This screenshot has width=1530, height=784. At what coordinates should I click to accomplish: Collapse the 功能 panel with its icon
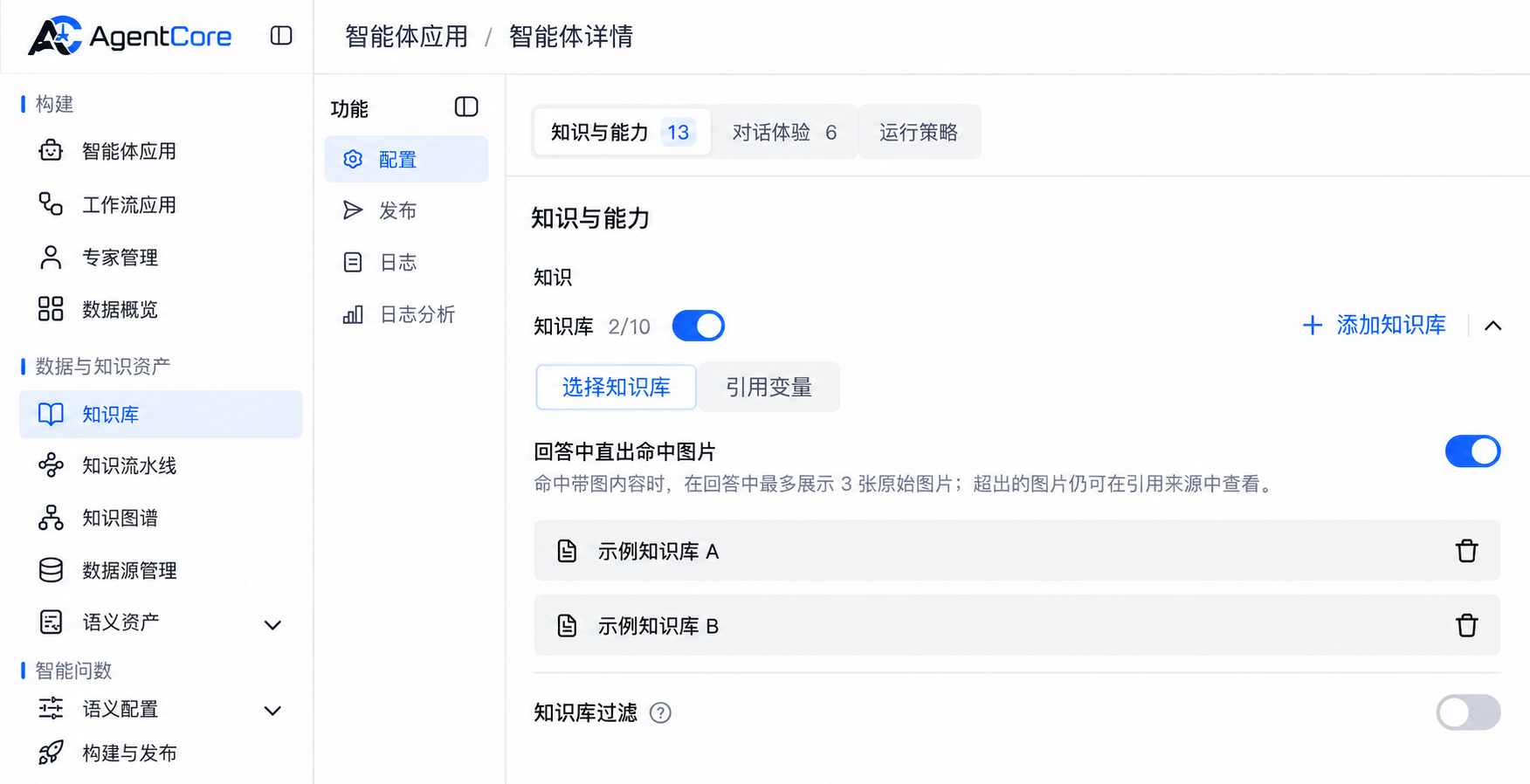click(x=466, y=107)
